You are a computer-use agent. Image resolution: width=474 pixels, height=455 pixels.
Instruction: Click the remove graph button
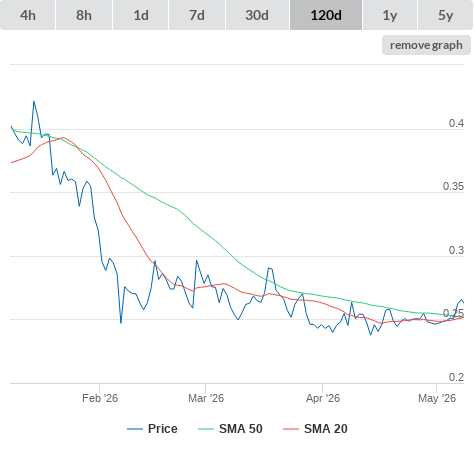point(426,45)
